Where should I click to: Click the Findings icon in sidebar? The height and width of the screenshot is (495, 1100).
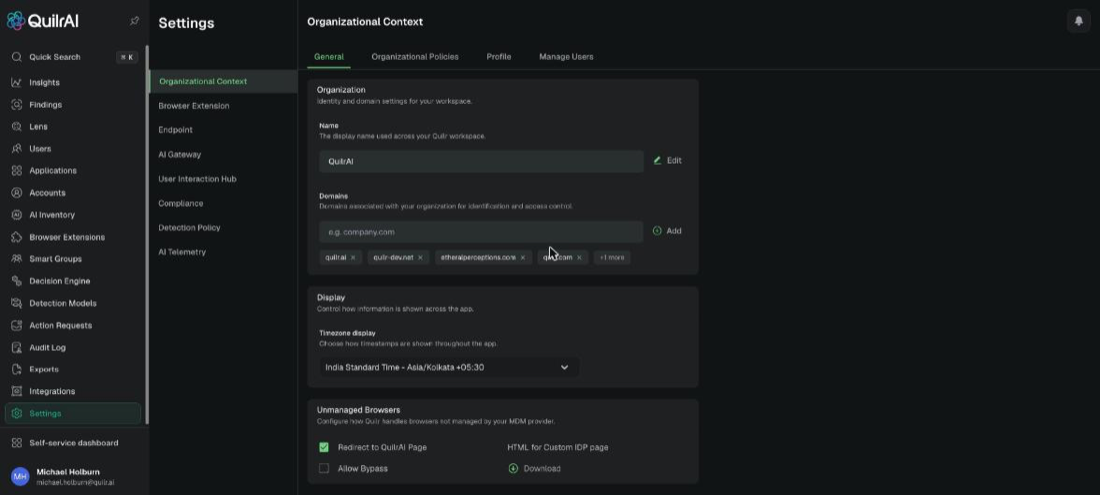pos(17,104)
